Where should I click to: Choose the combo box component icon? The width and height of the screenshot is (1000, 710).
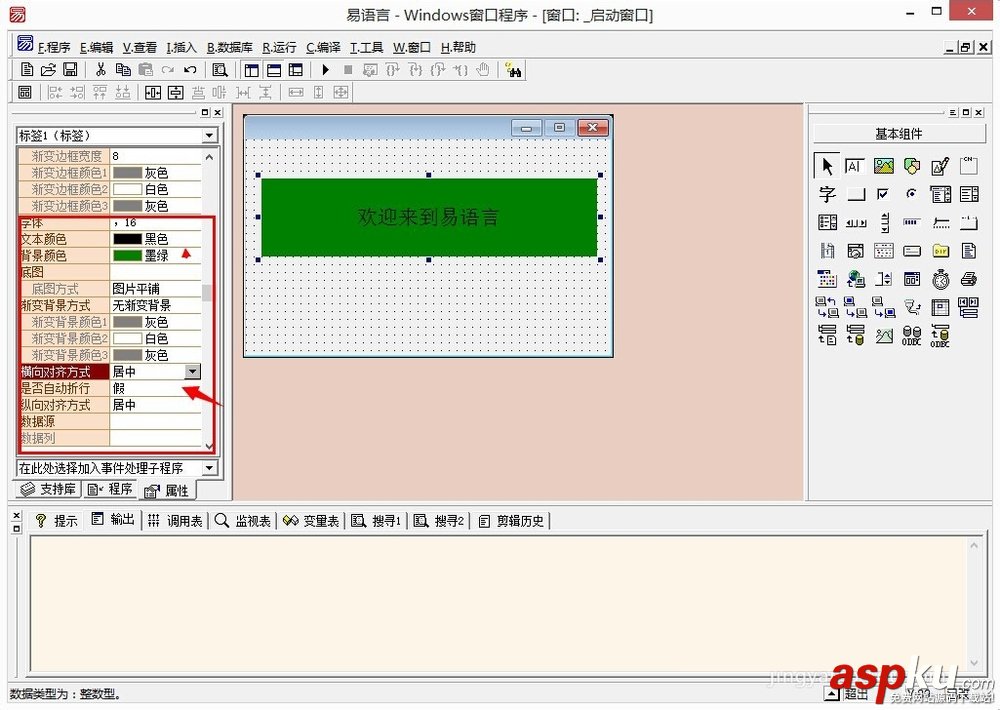(940, 194)
